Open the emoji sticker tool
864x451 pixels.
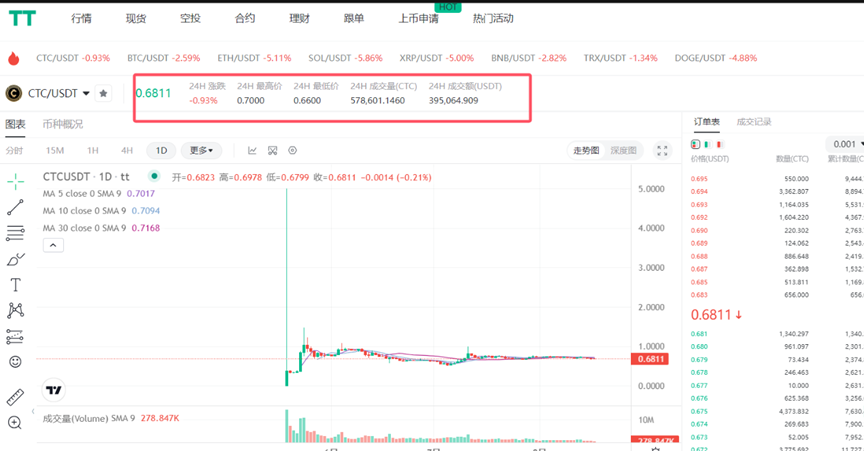click(x=15, y=362)
